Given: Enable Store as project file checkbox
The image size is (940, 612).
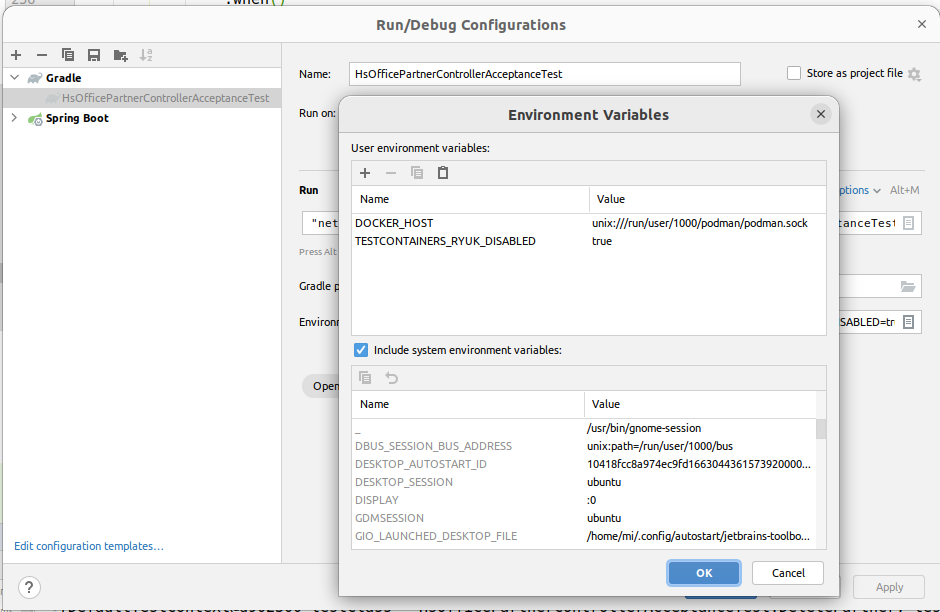Looking at the screenshot, I should [x=794, y=73].
